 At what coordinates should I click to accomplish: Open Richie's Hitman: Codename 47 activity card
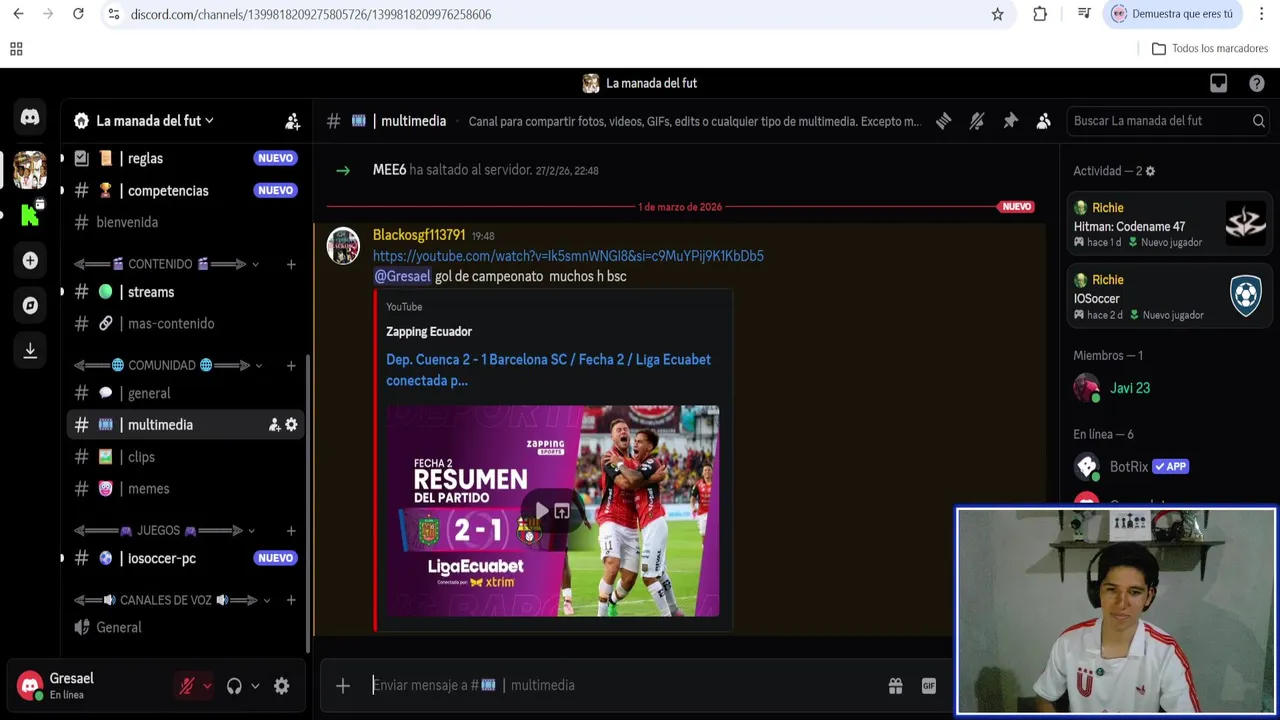tap(1170, 225)
